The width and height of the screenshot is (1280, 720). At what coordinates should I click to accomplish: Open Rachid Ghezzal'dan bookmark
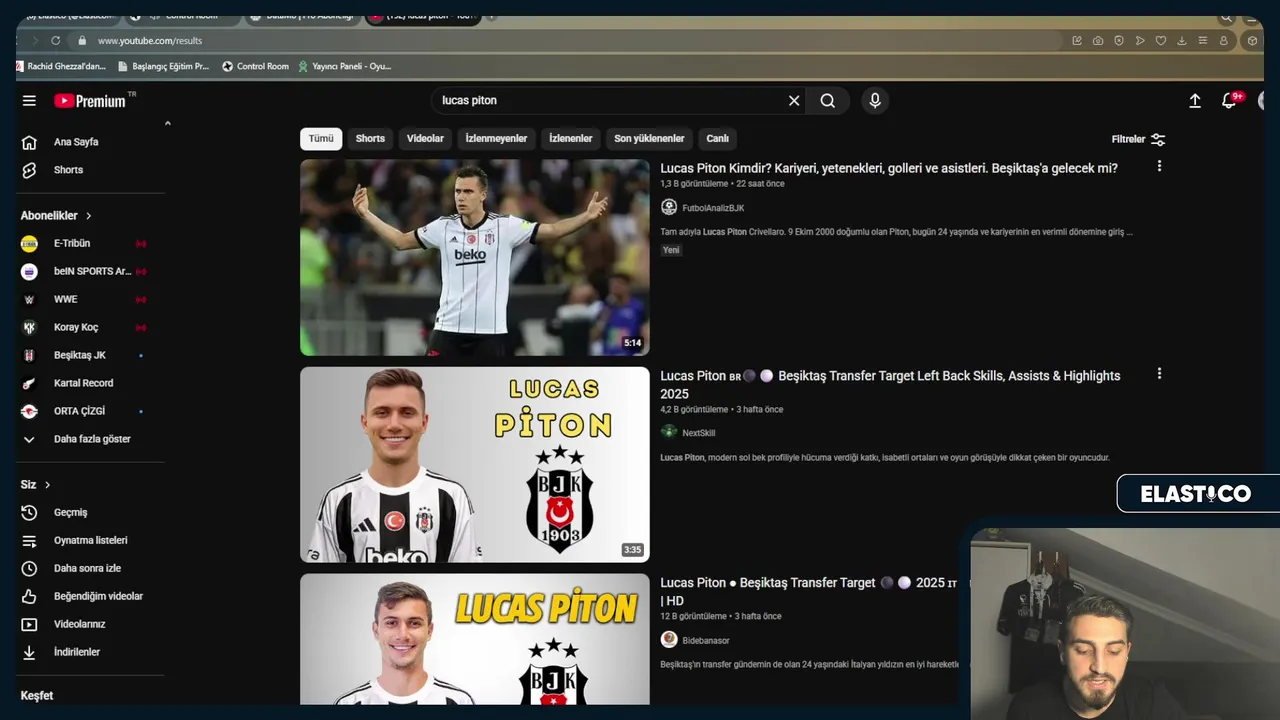coord(60,66)
